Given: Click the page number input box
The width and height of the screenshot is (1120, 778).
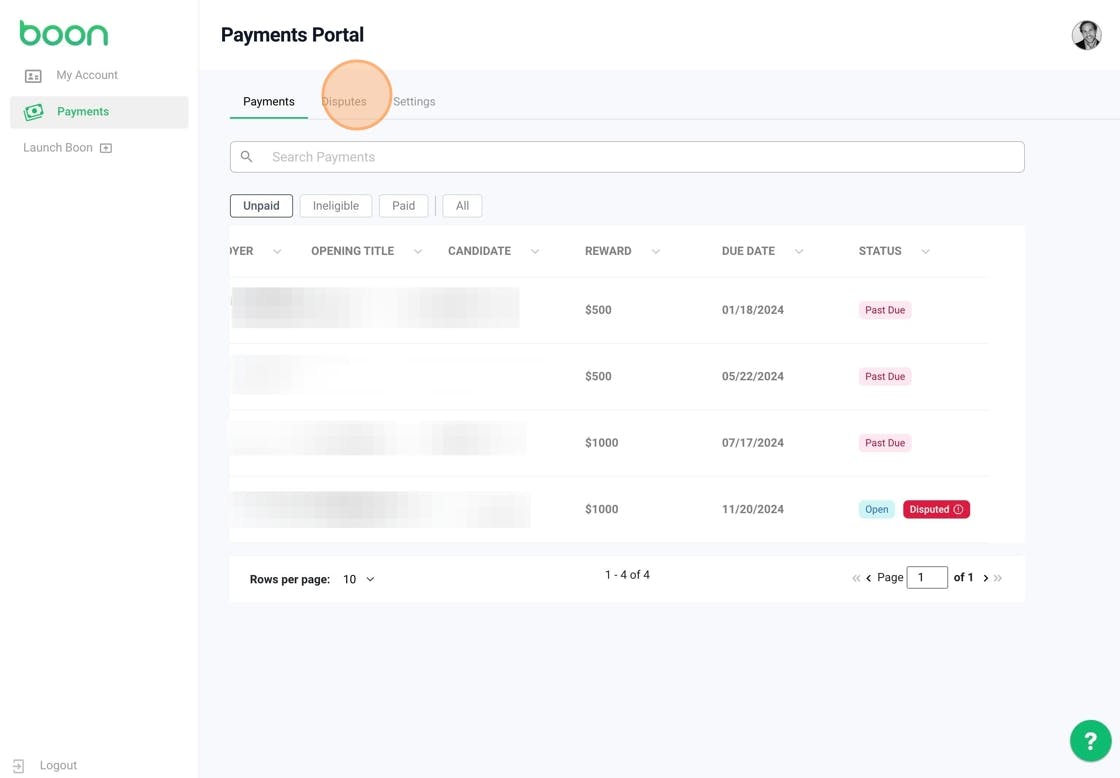Looking at the screenshot, I should 927,577.
